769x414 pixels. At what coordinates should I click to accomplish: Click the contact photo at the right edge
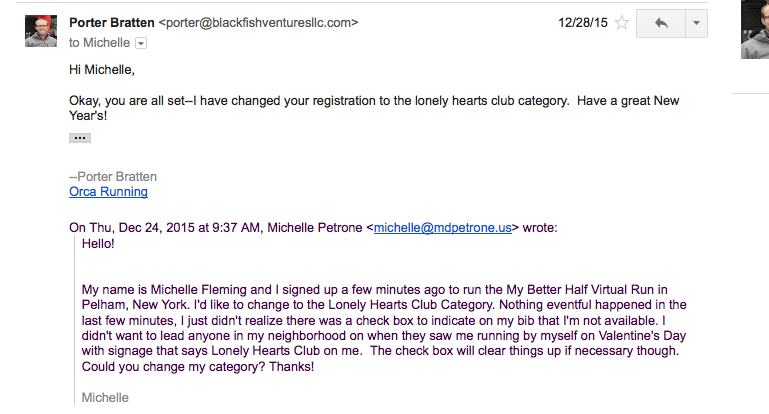tap(755, 29)
